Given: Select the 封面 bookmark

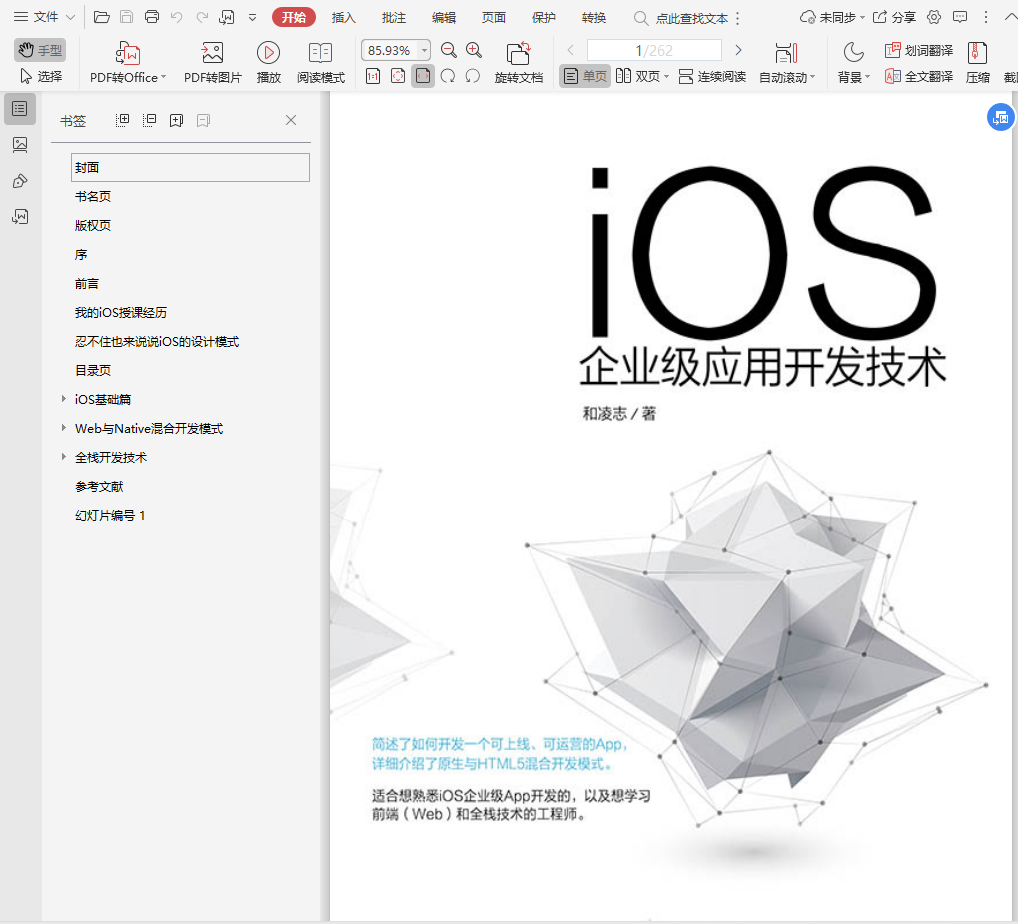Looking at the screenshot, I should point(190,168).
